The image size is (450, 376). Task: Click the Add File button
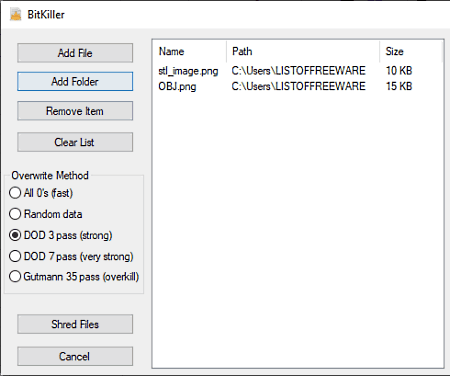(x=75, y=53)
